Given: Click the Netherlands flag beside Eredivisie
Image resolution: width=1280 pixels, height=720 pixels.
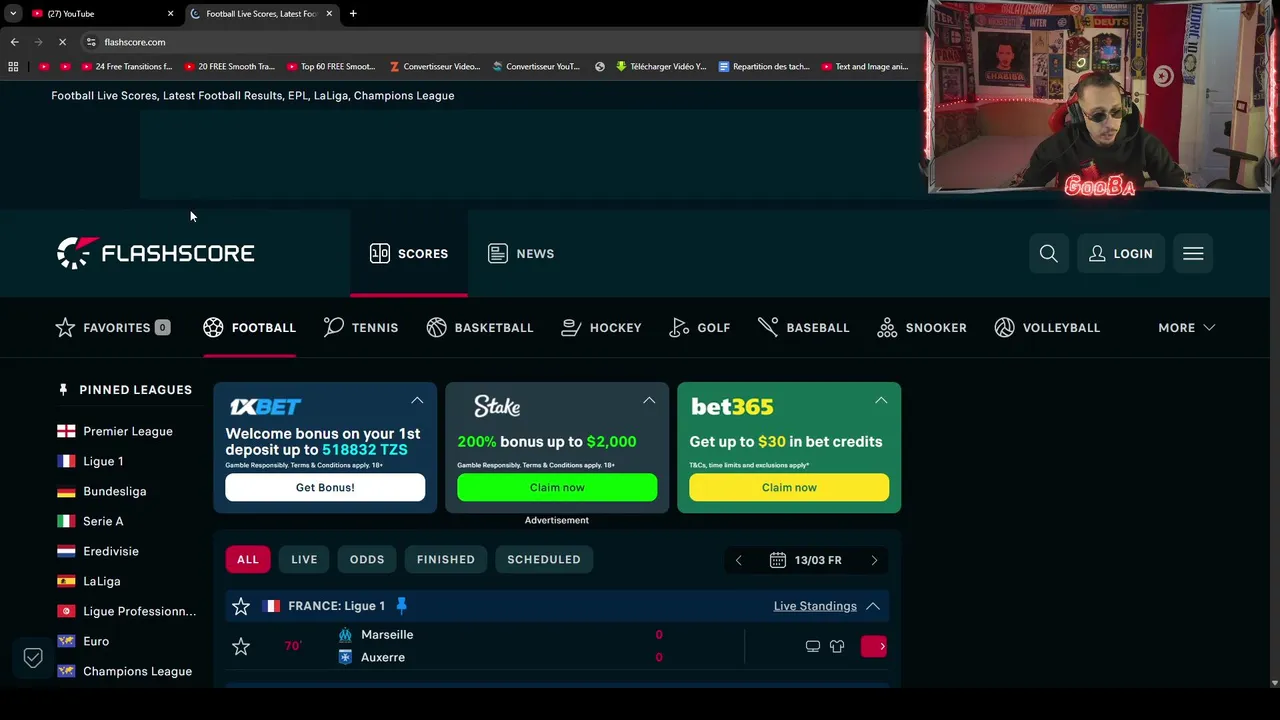Looking at the screenshot, I should coord(66,551).
